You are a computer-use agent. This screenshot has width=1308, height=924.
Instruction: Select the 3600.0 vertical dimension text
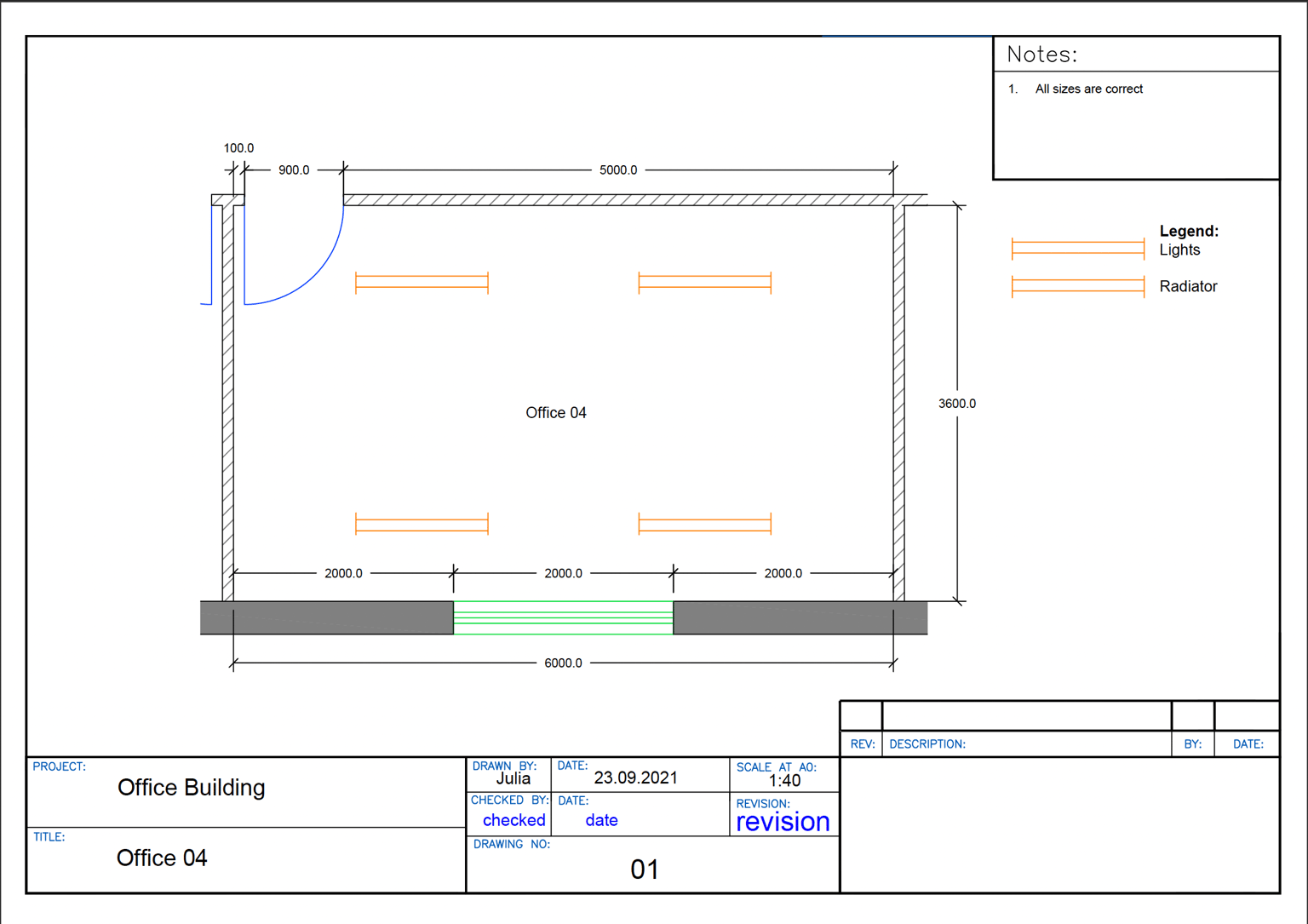(957, 404)
